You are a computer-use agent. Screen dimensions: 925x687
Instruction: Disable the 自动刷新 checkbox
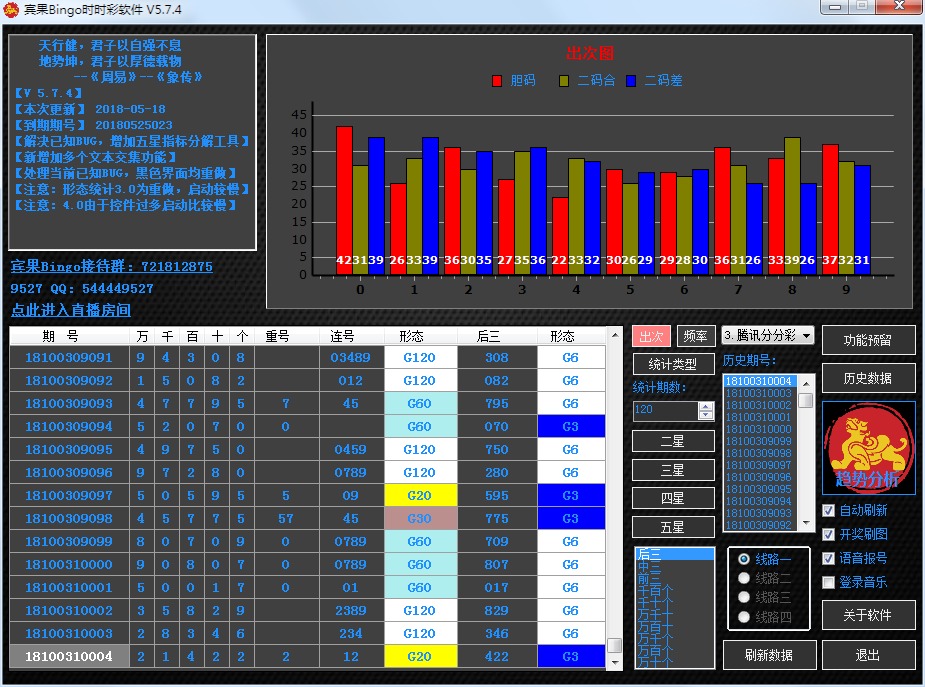[828, 511]
